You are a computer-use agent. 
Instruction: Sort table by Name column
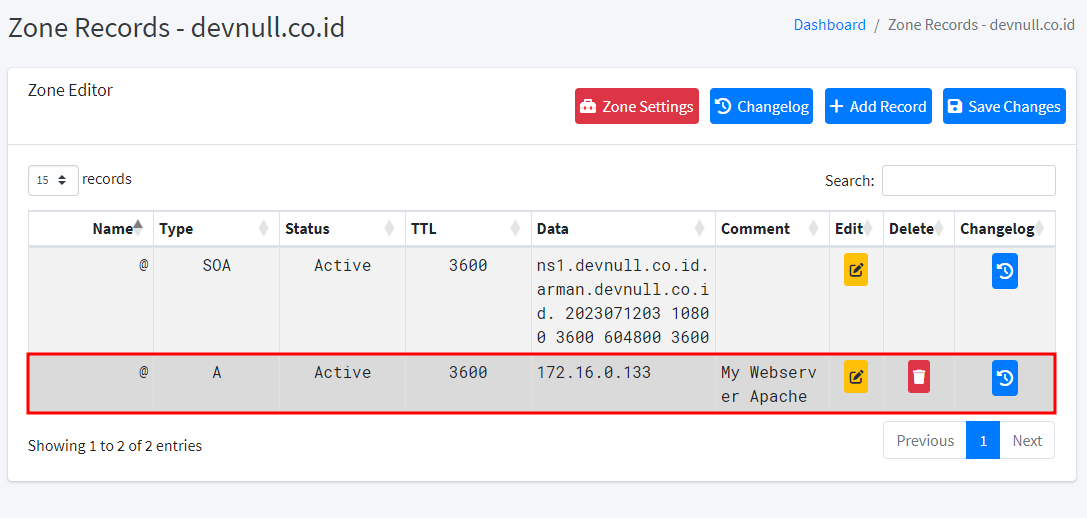click(x=112, y=228)
